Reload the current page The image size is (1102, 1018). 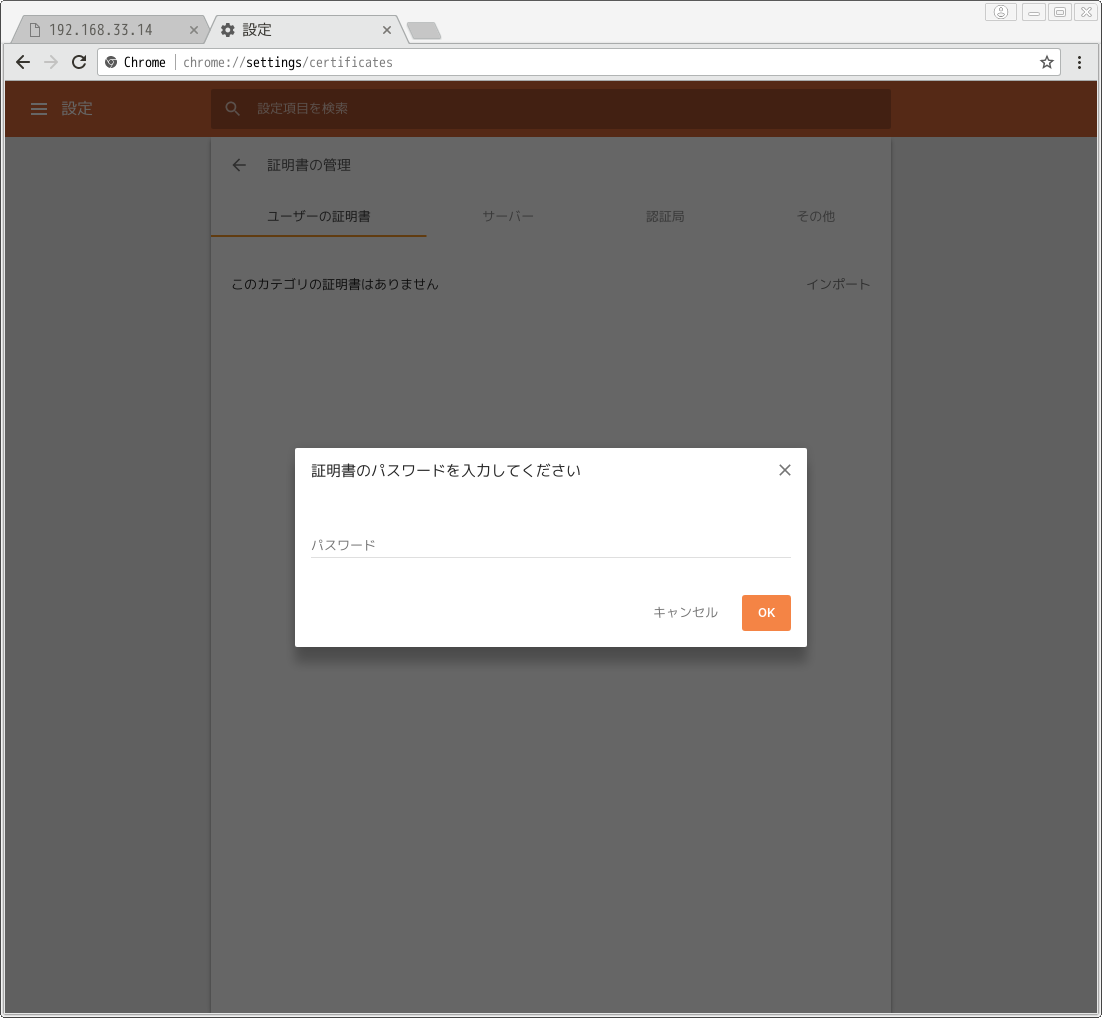(79, 62)
